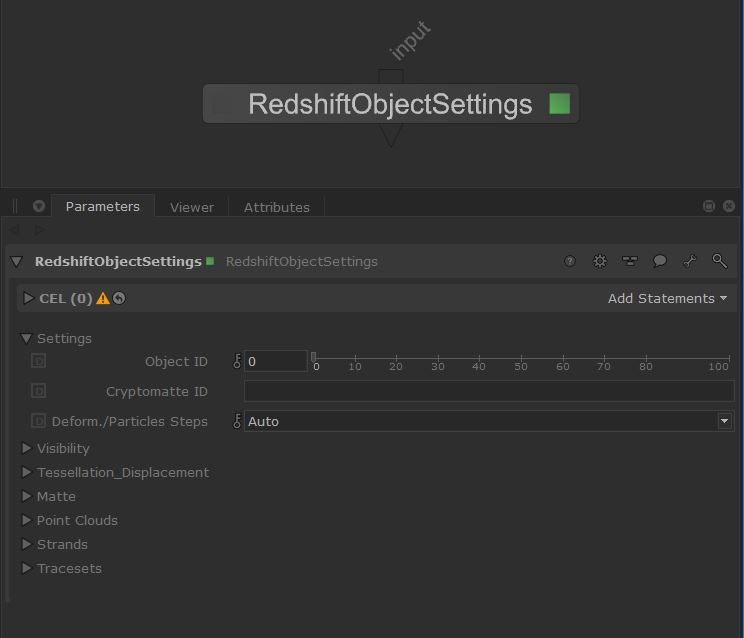This screenshot has width=744, height=638.
Task: Collapse the RedshiftObjectSettings parameters triangle
Action: 17,261
